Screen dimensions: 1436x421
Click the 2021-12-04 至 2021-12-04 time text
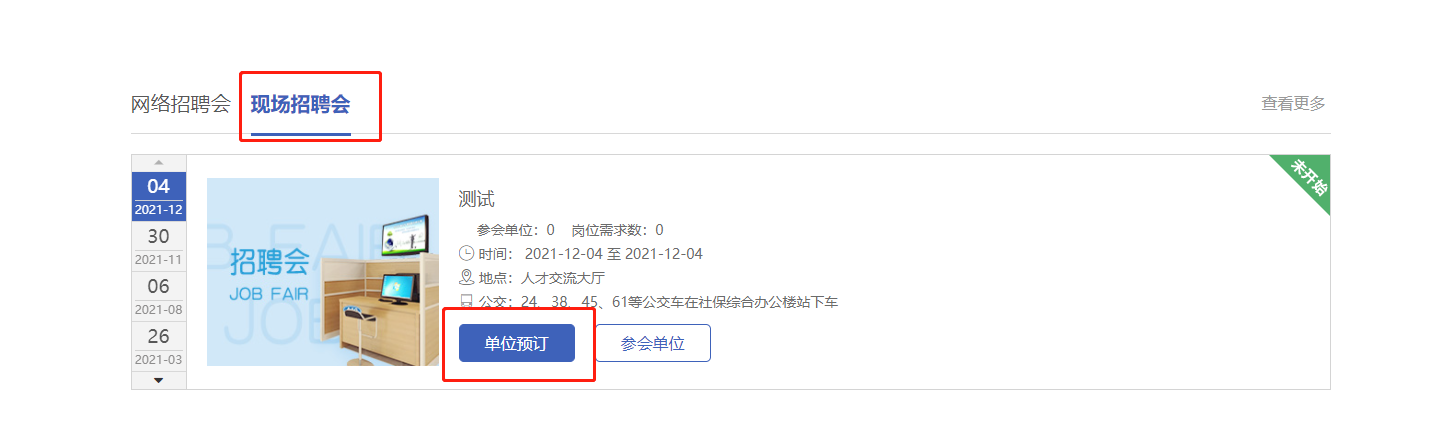coord(614,254)
